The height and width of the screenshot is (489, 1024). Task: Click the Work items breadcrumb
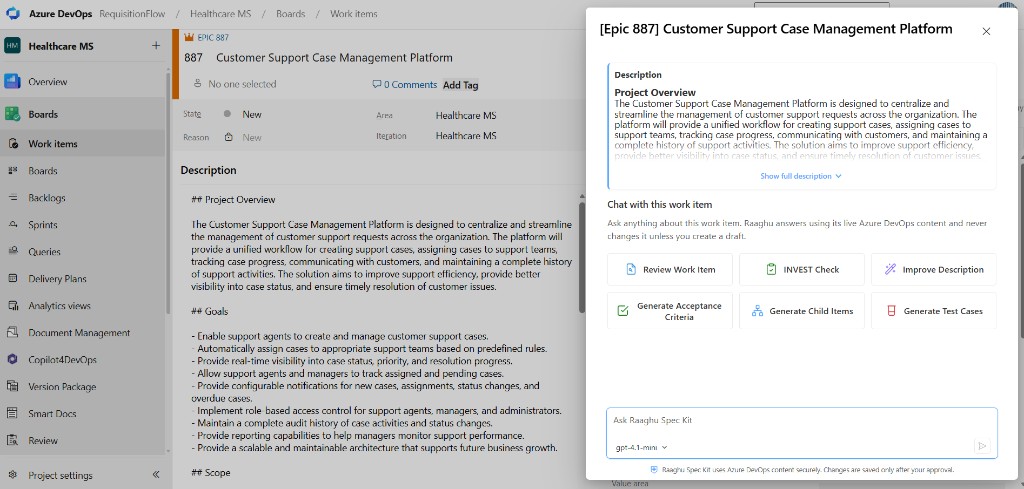pyautogui.click(x=353, y=14)
